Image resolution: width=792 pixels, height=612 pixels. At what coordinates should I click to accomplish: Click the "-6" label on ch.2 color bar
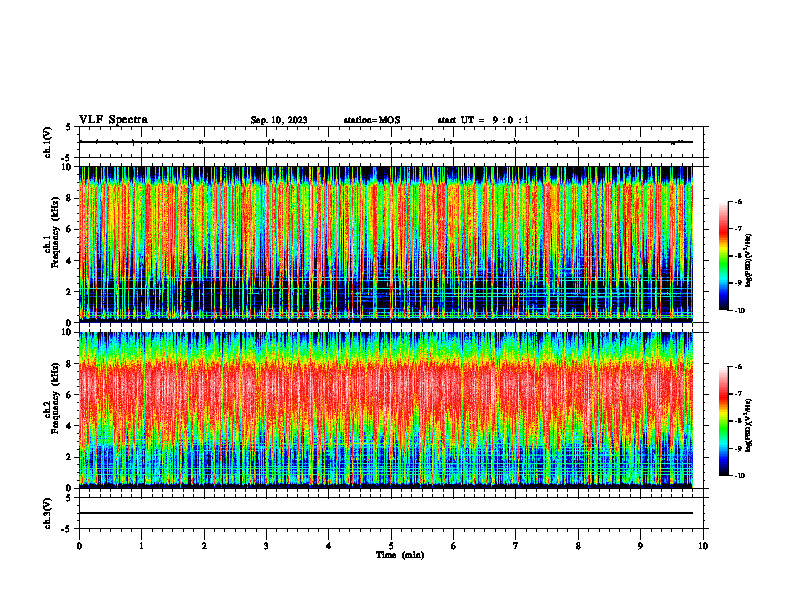click(738, 367)
